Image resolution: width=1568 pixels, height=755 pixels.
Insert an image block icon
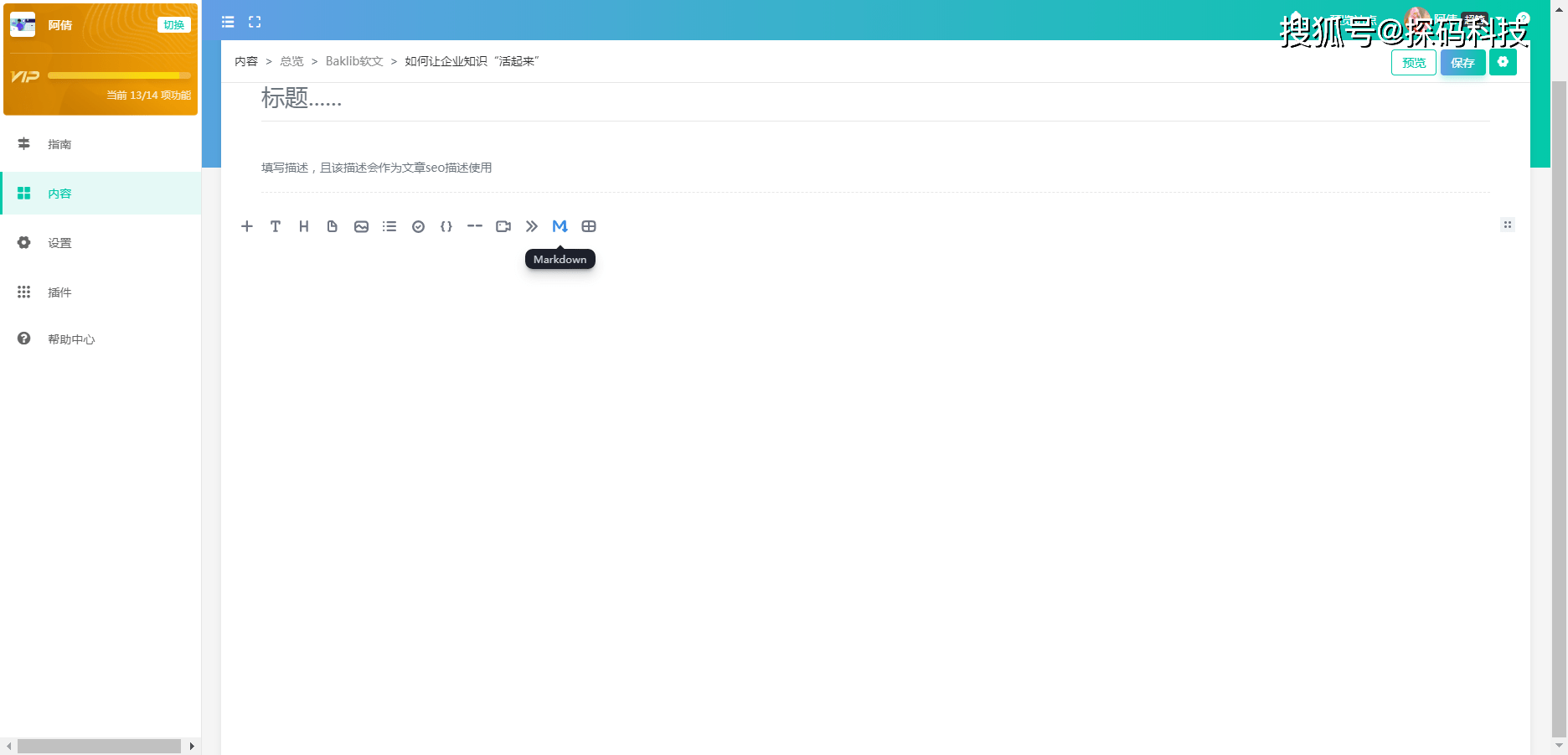tap(361, 226)
